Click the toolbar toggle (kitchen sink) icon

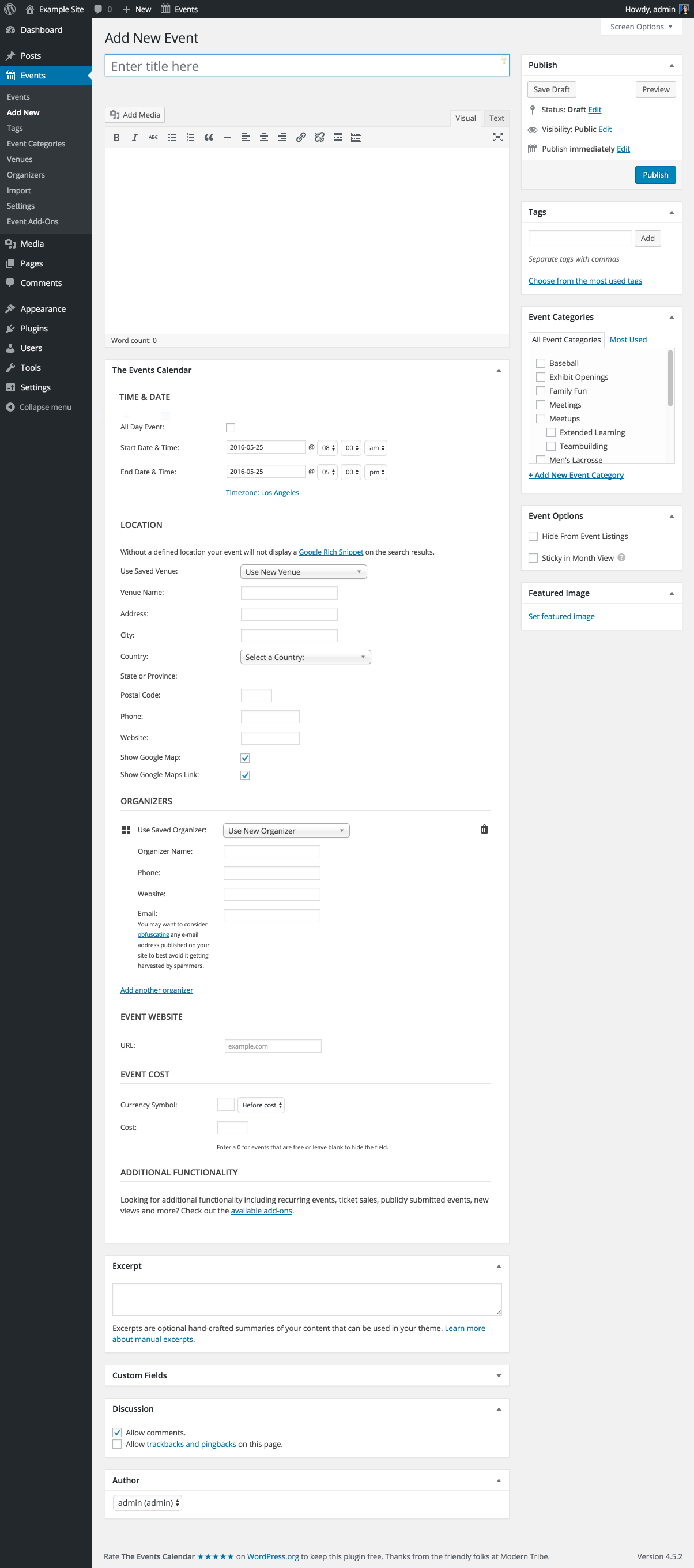pyautogui.click(x=356, y=138)
